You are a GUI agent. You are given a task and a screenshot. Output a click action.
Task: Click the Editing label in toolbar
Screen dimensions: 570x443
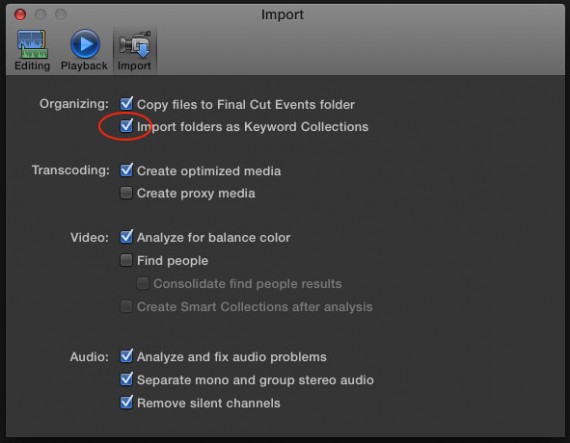(x=32, y=66)
